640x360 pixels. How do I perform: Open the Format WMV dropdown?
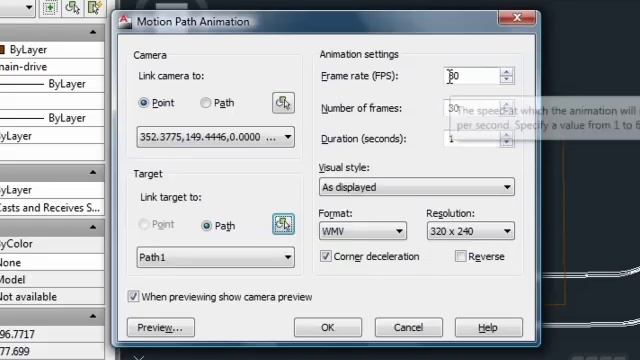[362, 231]
